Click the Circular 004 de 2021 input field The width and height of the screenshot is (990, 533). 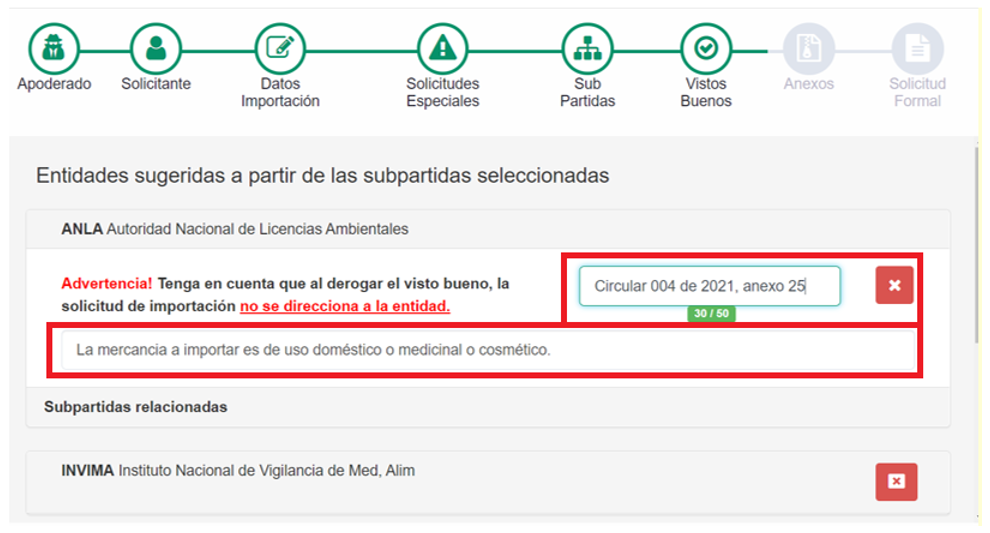coord(709,286)
